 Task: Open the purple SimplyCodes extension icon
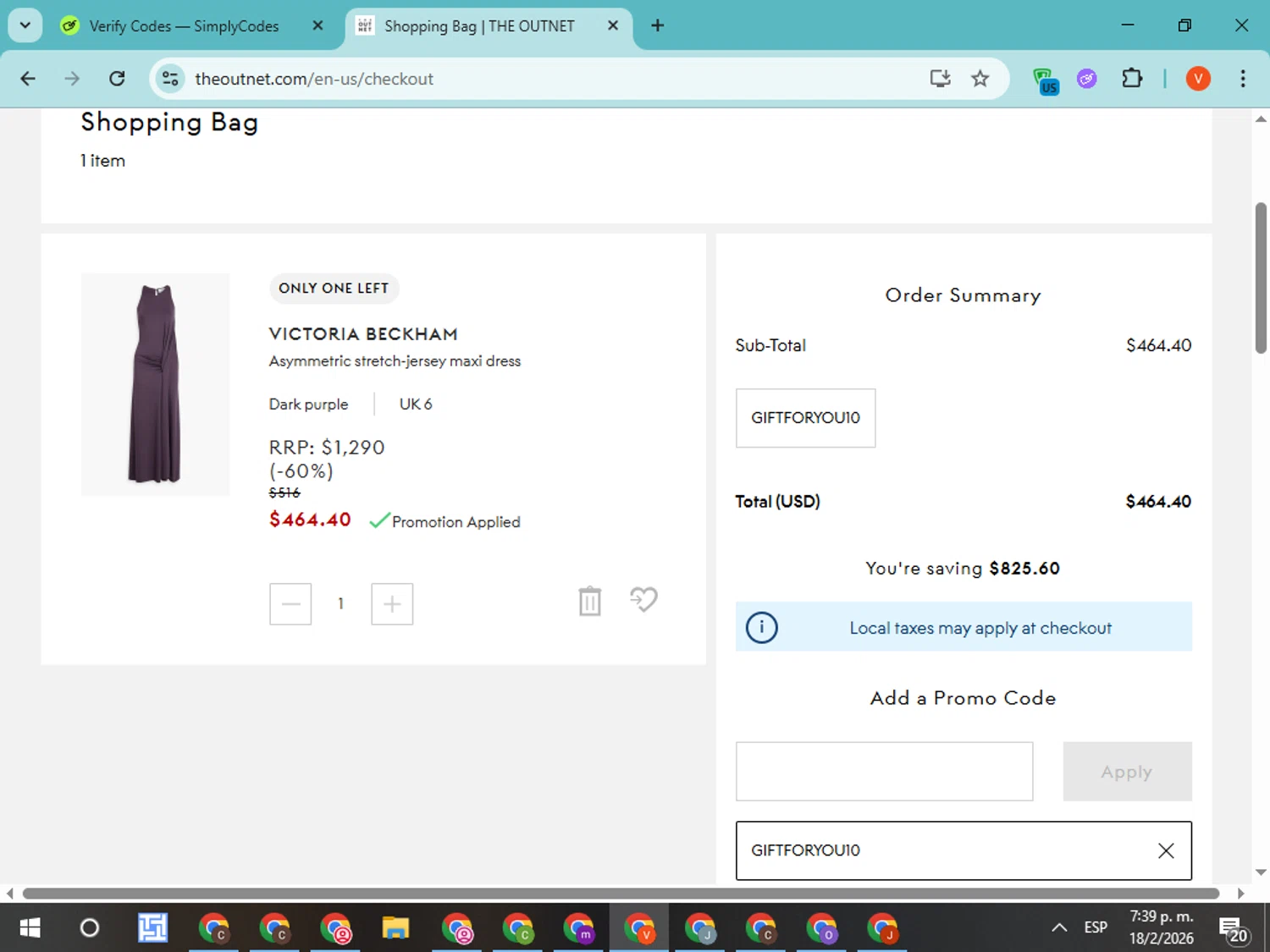coord(1086,79)
